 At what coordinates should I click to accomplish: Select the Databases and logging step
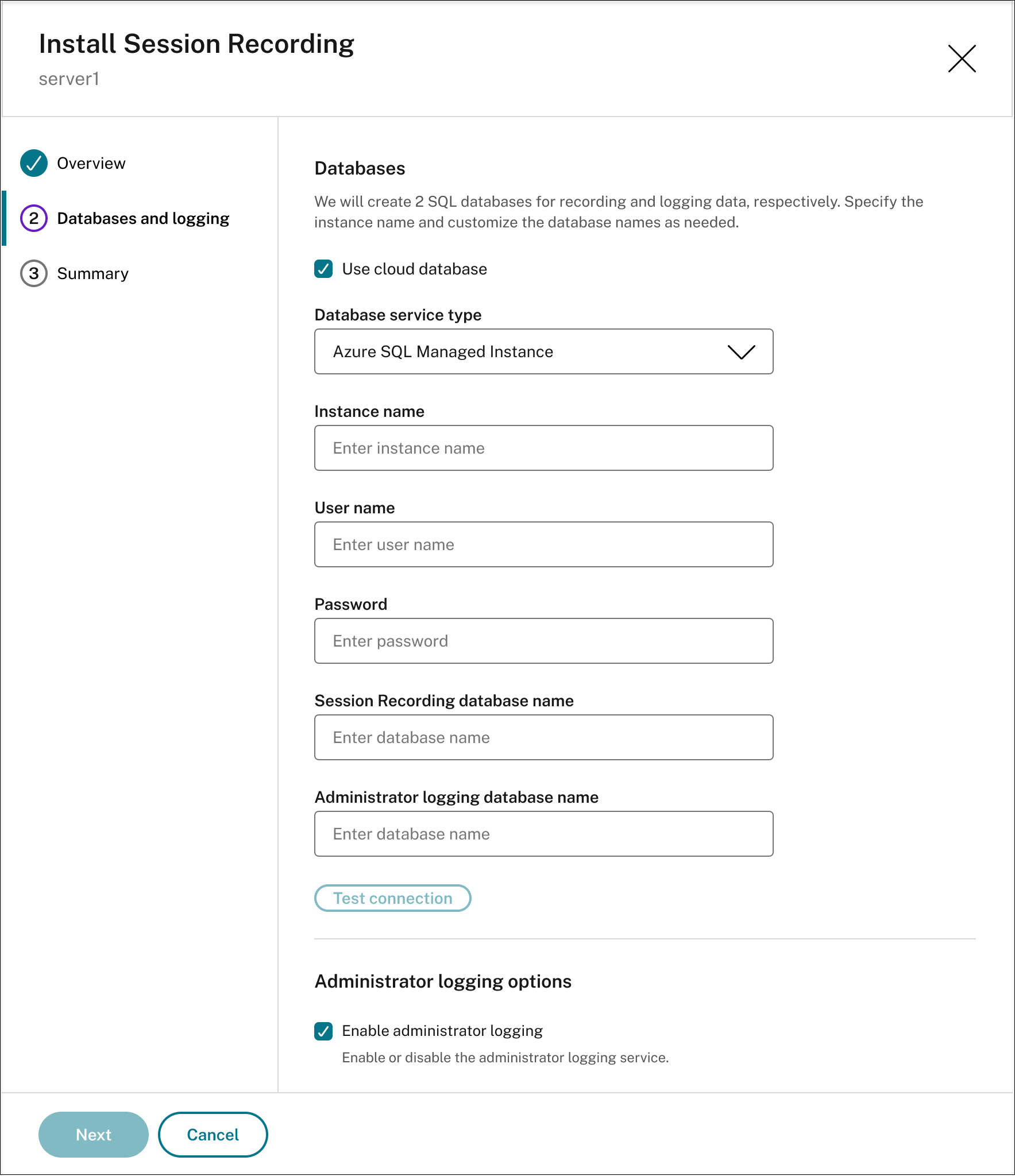pyautogui.click(x=143, y=218)
